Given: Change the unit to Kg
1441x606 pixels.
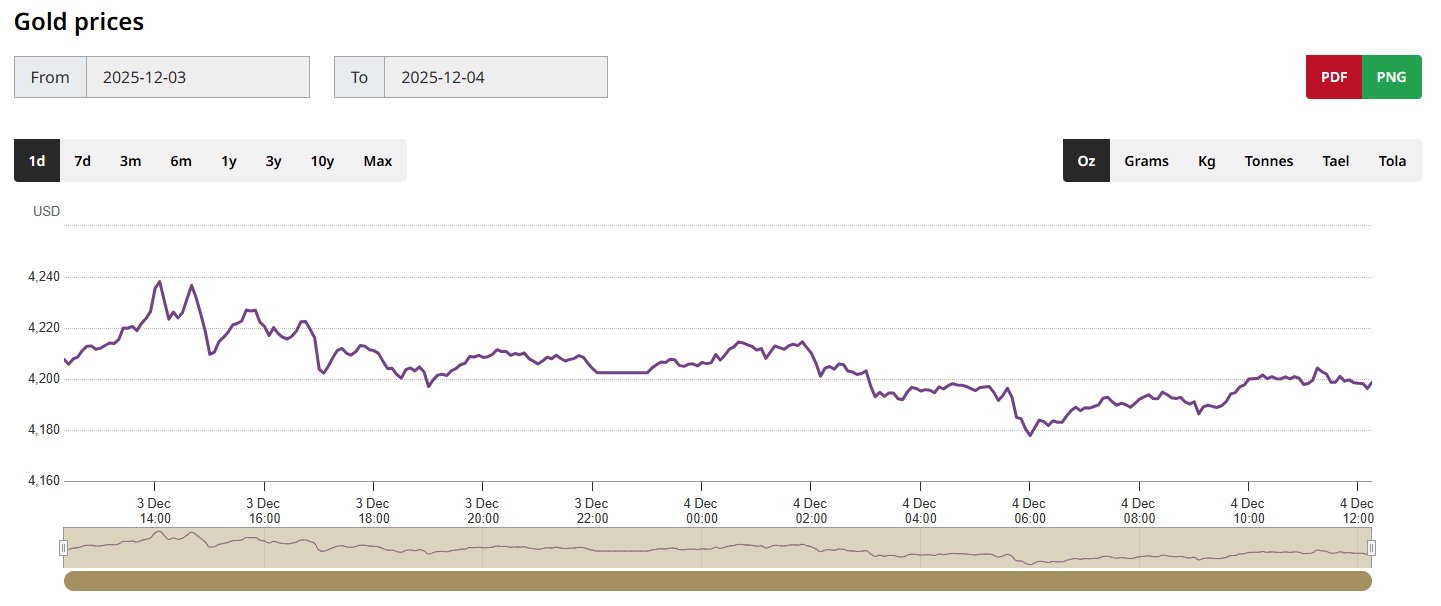Looking at the screenshot, I should (x=1207, y=161).
